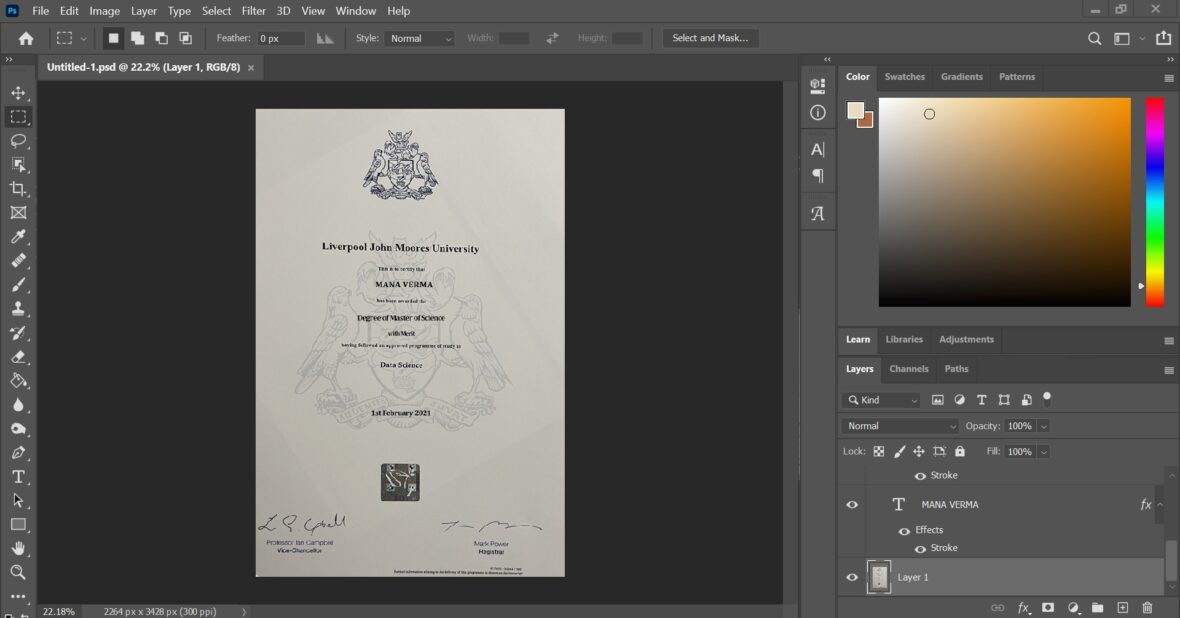Hide the Layer 1 layer

pyautogui.click(x=852, y=577)
